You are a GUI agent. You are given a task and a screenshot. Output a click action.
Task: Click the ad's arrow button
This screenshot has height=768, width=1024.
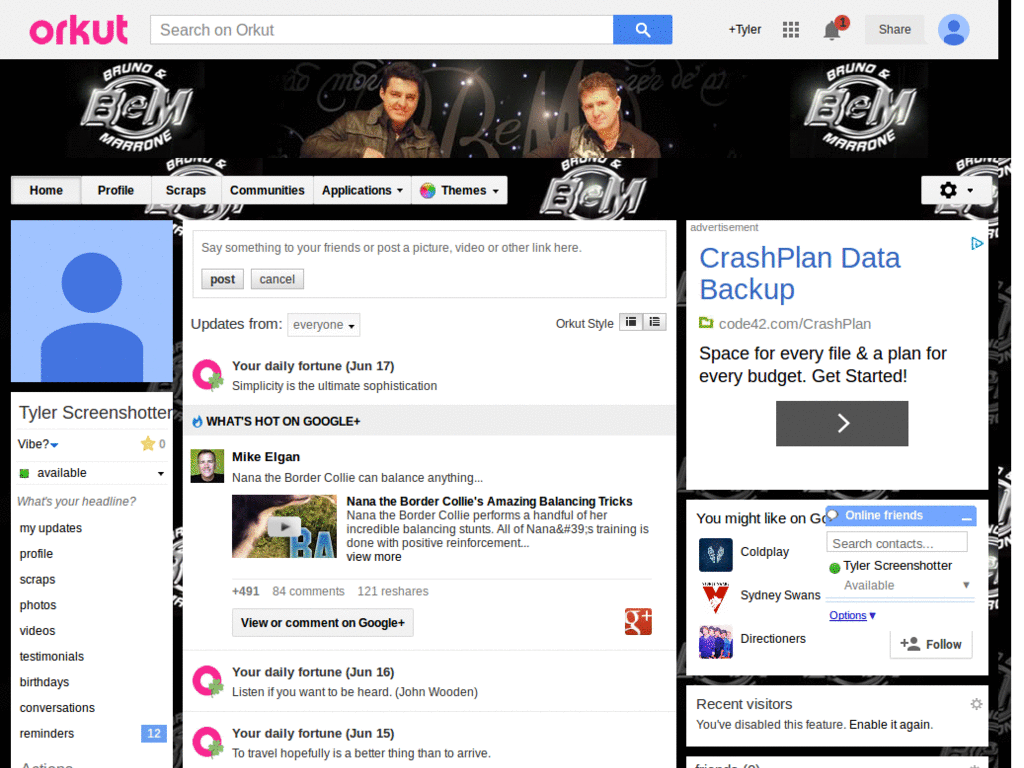(841, 423)
